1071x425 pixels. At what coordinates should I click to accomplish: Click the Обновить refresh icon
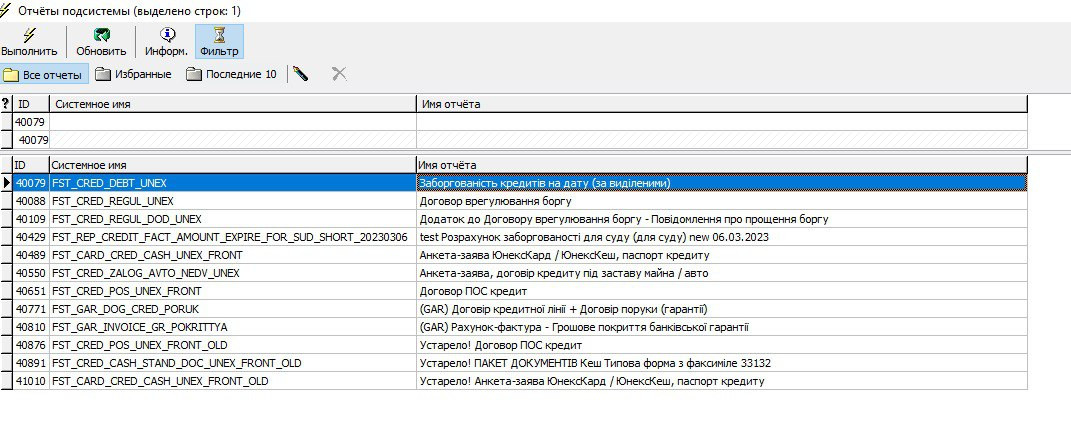(101, 35)
